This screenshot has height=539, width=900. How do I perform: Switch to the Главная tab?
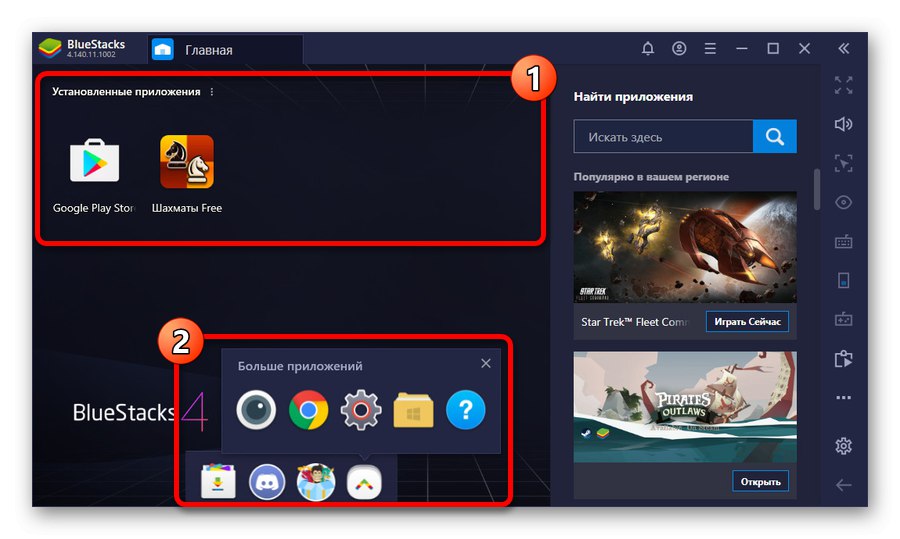click(226, 50)
